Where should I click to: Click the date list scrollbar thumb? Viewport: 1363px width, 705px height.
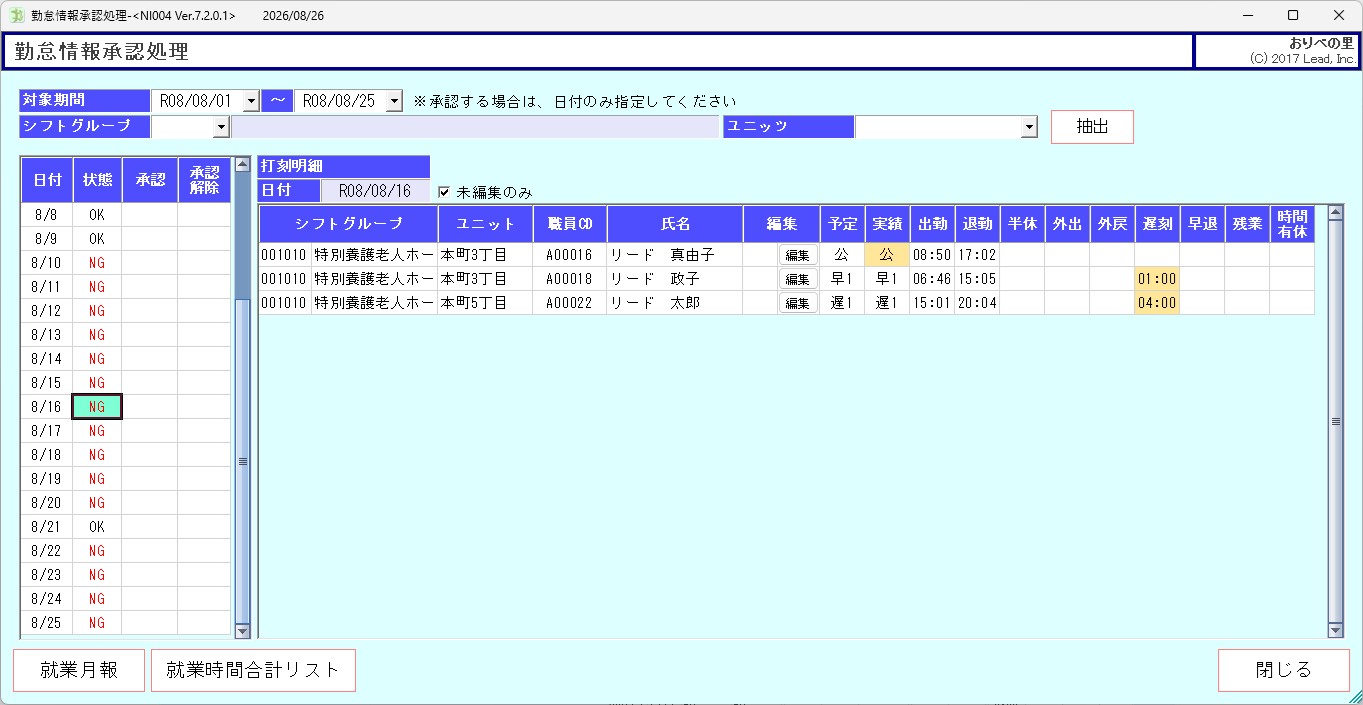[x=242, y=461]
